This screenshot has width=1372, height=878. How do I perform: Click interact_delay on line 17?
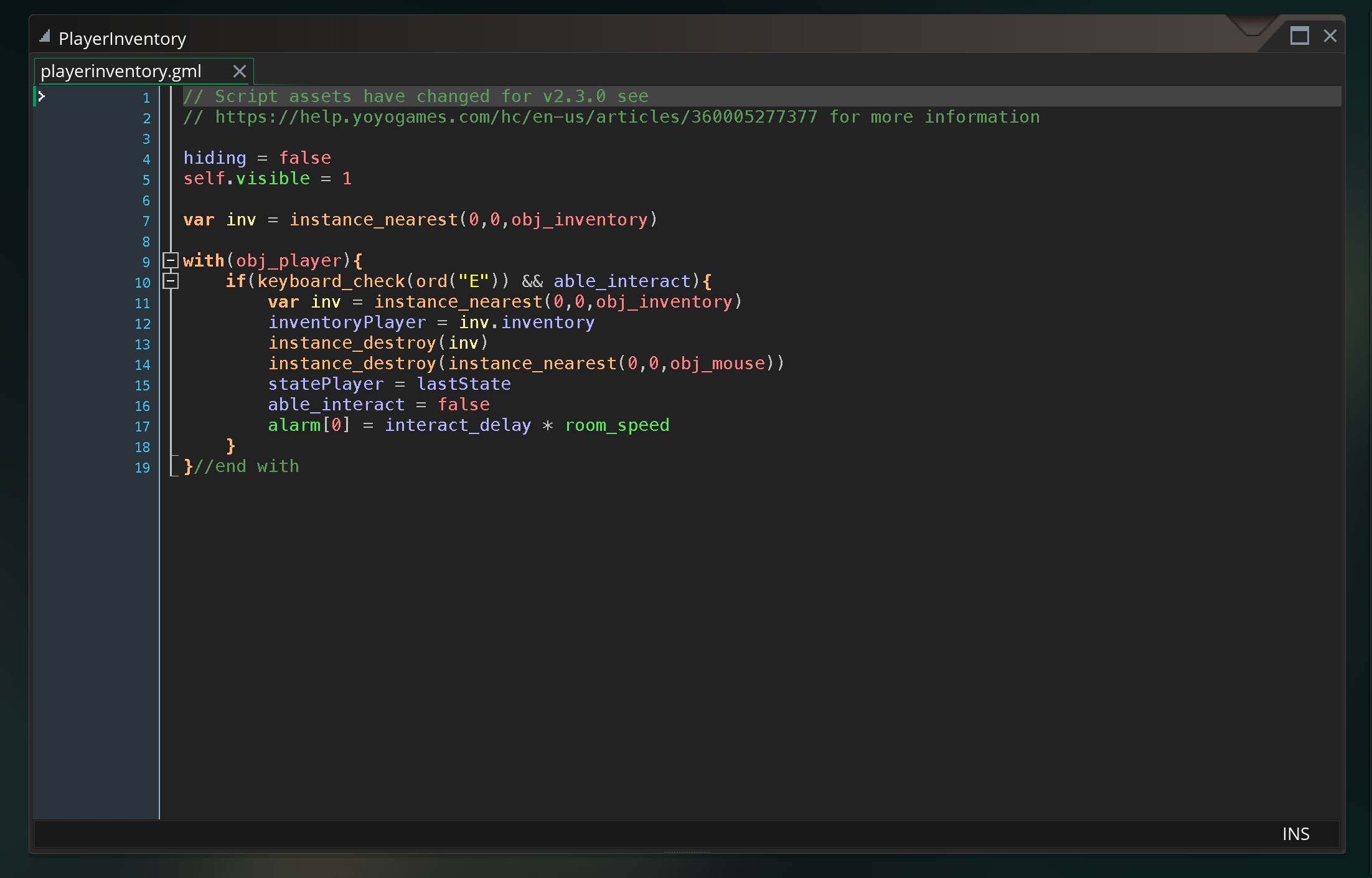[x=458, y=425]
